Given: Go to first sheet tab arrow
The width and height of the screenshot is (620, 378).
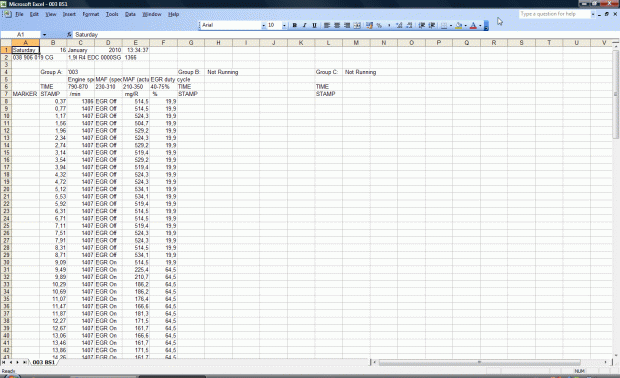Looking at the screenshot, I should click(x=4, y=362).
